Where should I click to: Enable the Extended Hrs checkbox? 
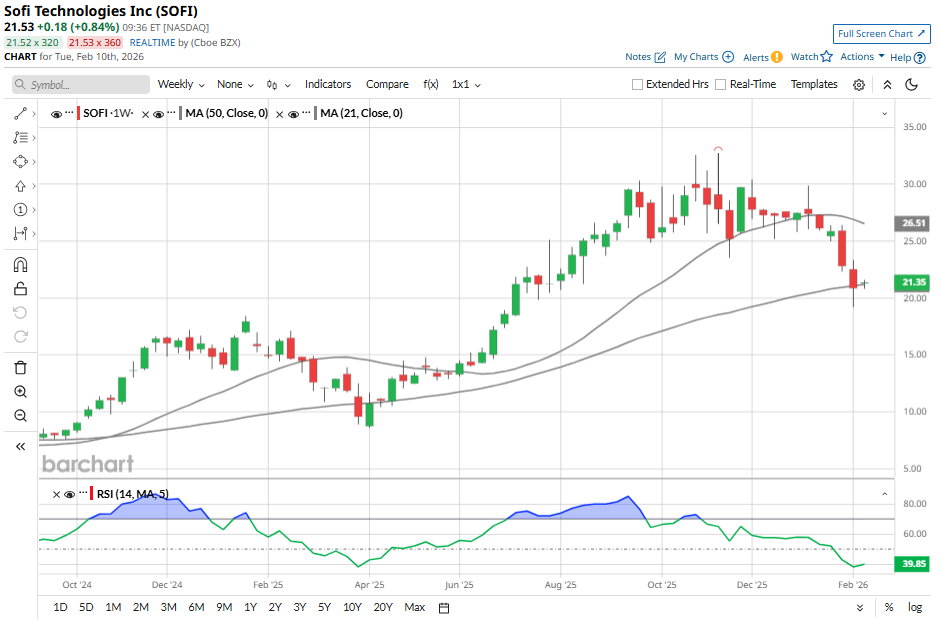pyautogui.click(x=638, y=85)
